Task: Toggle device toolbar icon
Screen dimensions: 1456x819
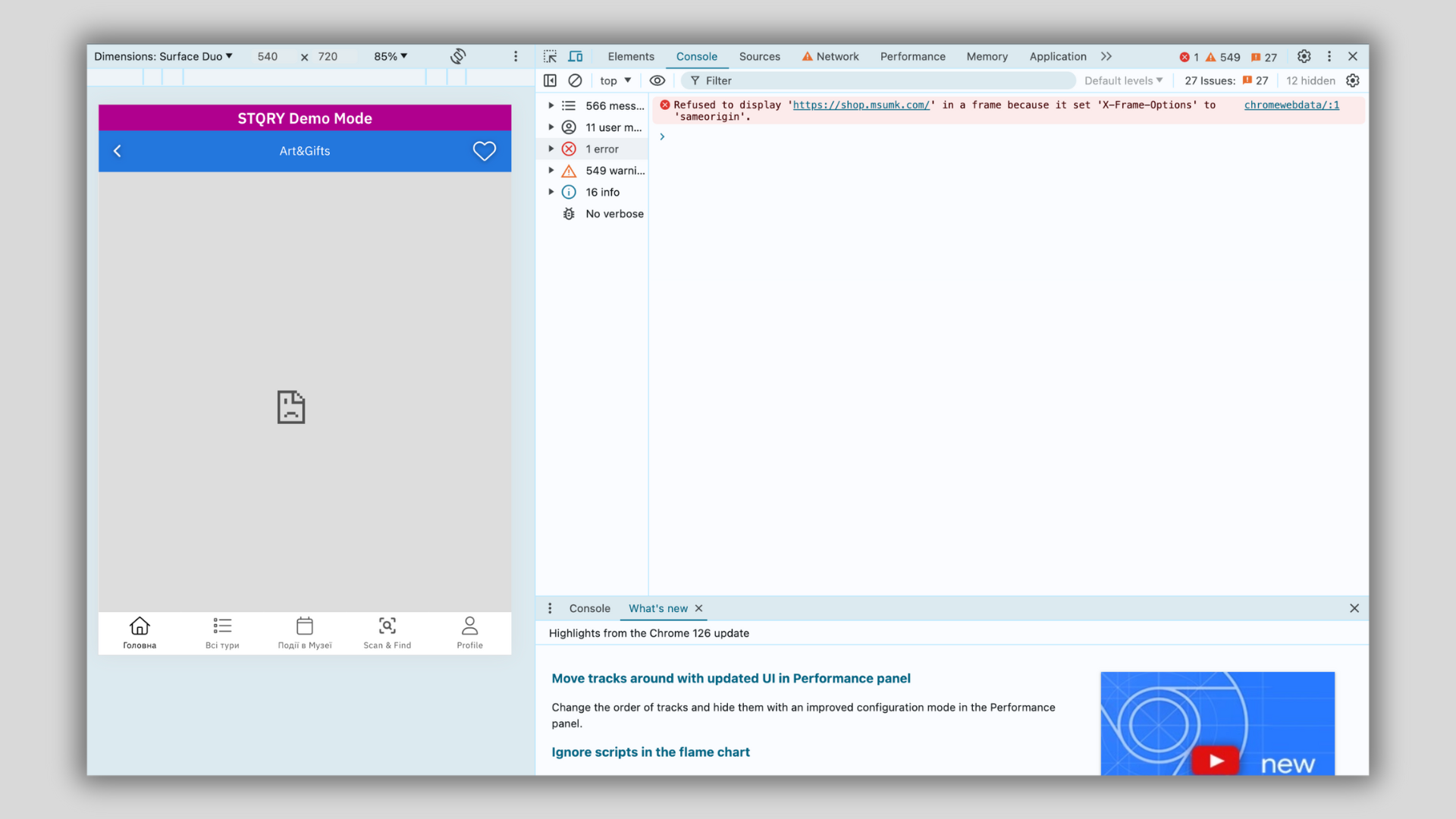Action: coord(576,56)
